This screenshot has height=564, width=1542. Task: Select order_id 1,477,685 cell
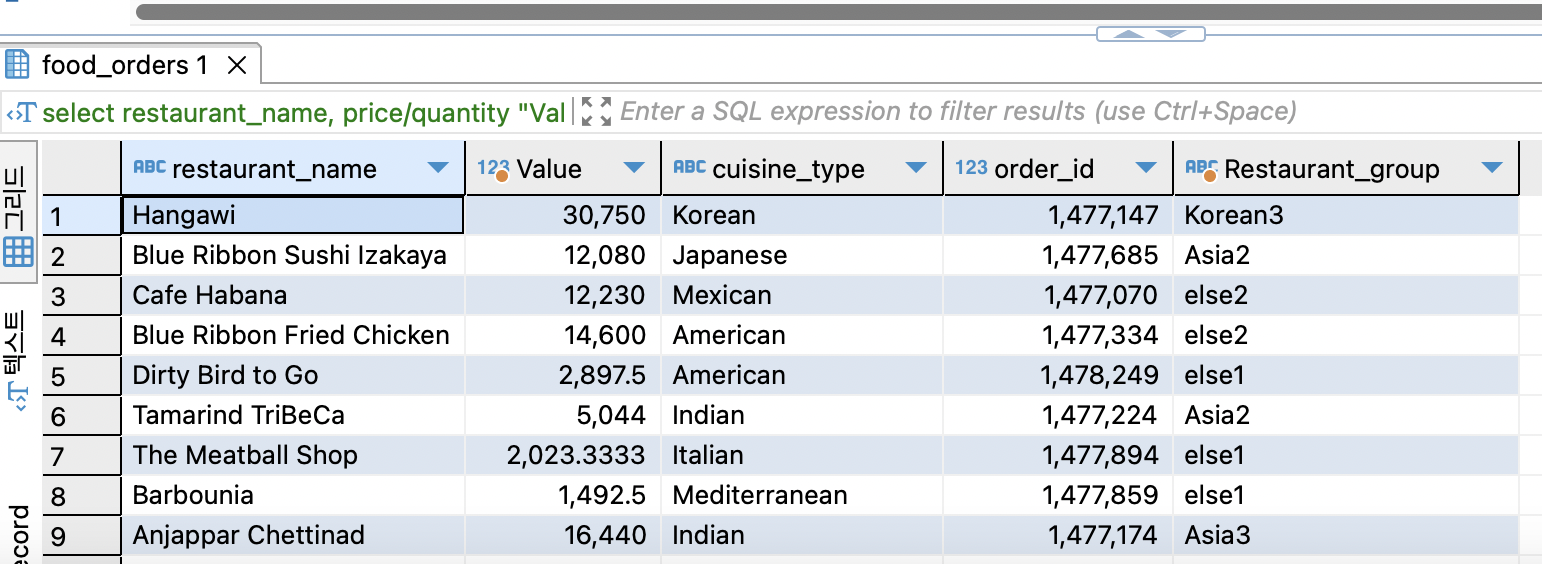[1058, 255]
